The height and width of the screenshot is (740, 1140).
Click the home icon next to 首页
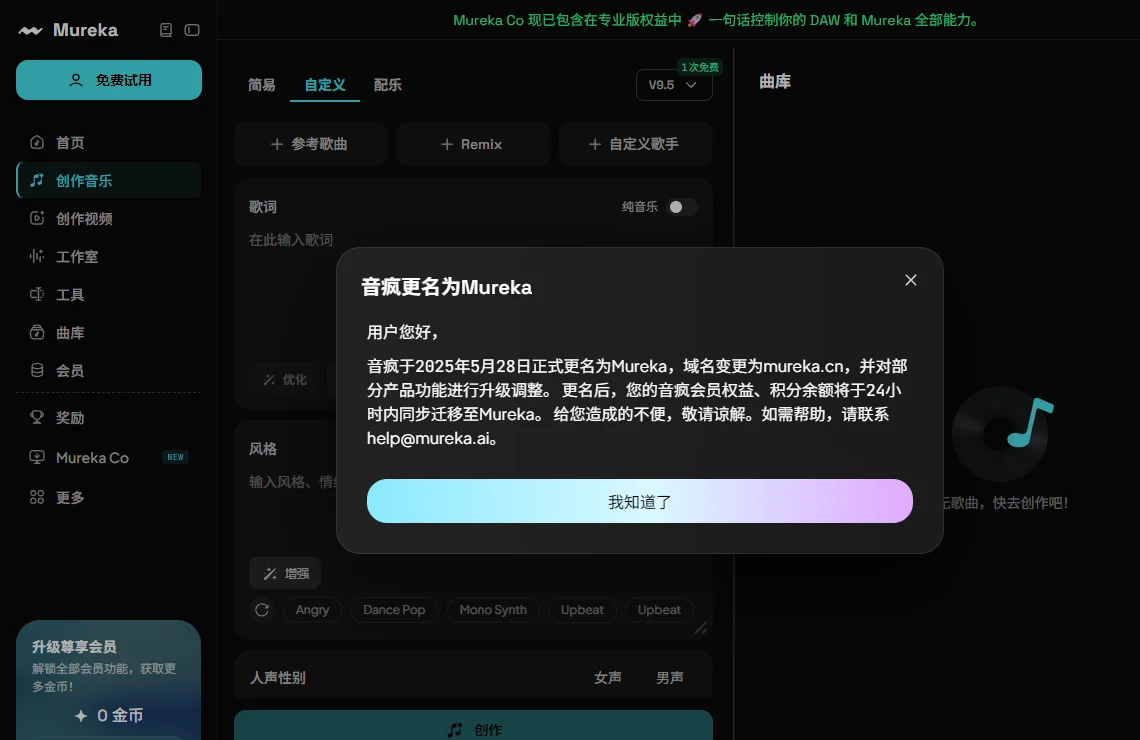(37, 142)
